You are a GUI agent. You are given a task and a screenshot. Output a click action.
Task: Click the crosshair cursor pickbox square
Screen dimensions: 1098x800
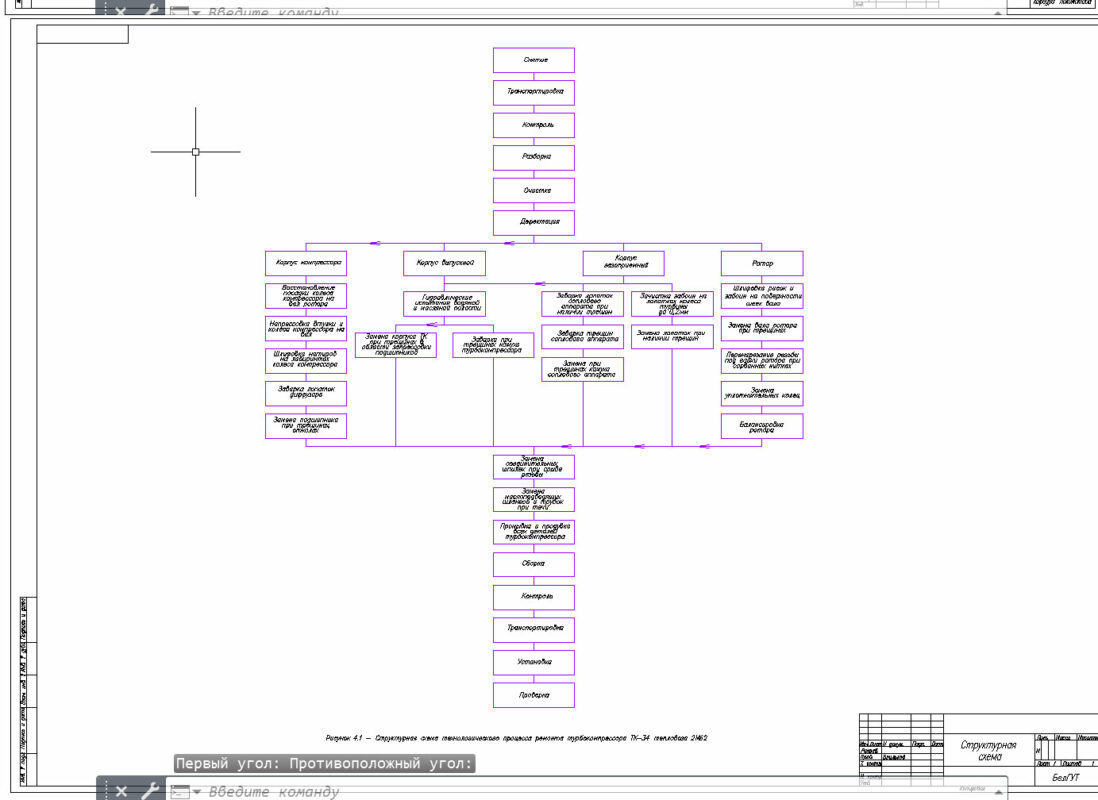(195, 152)
